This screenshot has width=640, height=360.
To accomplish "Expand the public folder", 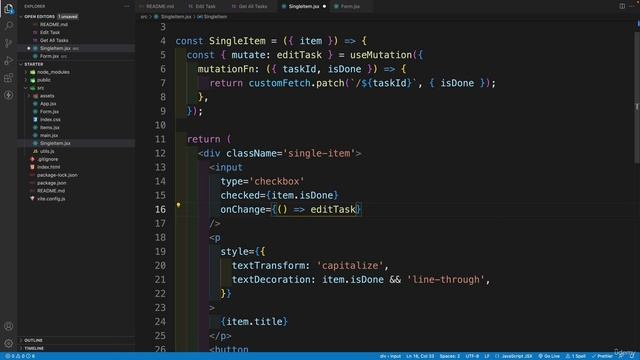I will pyautogui.click(x=44, y=80).
